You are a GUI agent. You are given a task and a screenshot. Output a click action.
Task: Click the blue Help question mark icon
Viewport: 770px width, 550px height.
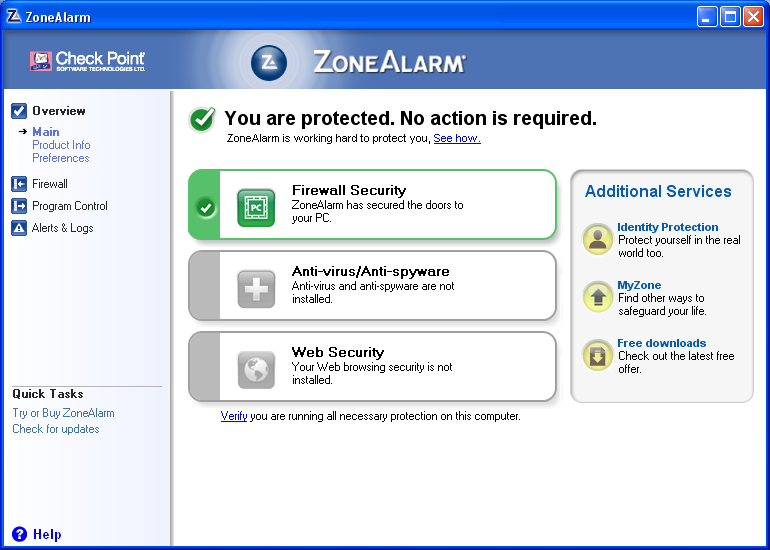coord(20,534)
